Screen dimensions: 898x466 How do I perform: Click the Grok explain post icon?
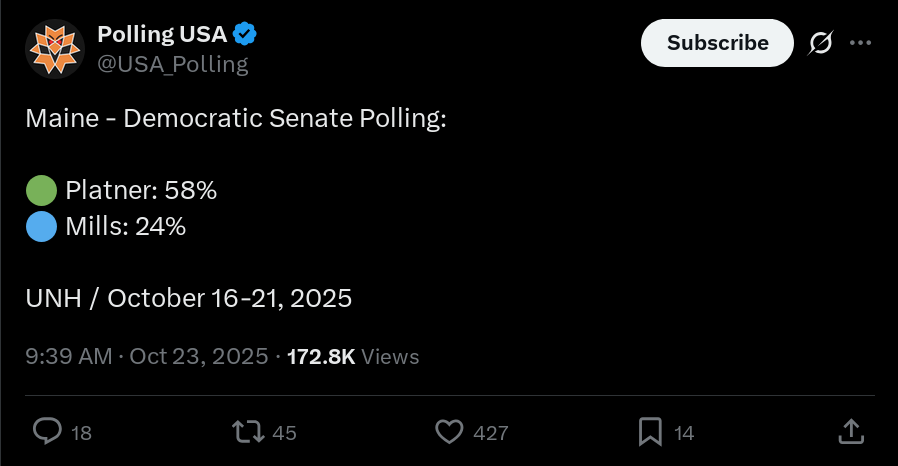[x=820, y=43]
